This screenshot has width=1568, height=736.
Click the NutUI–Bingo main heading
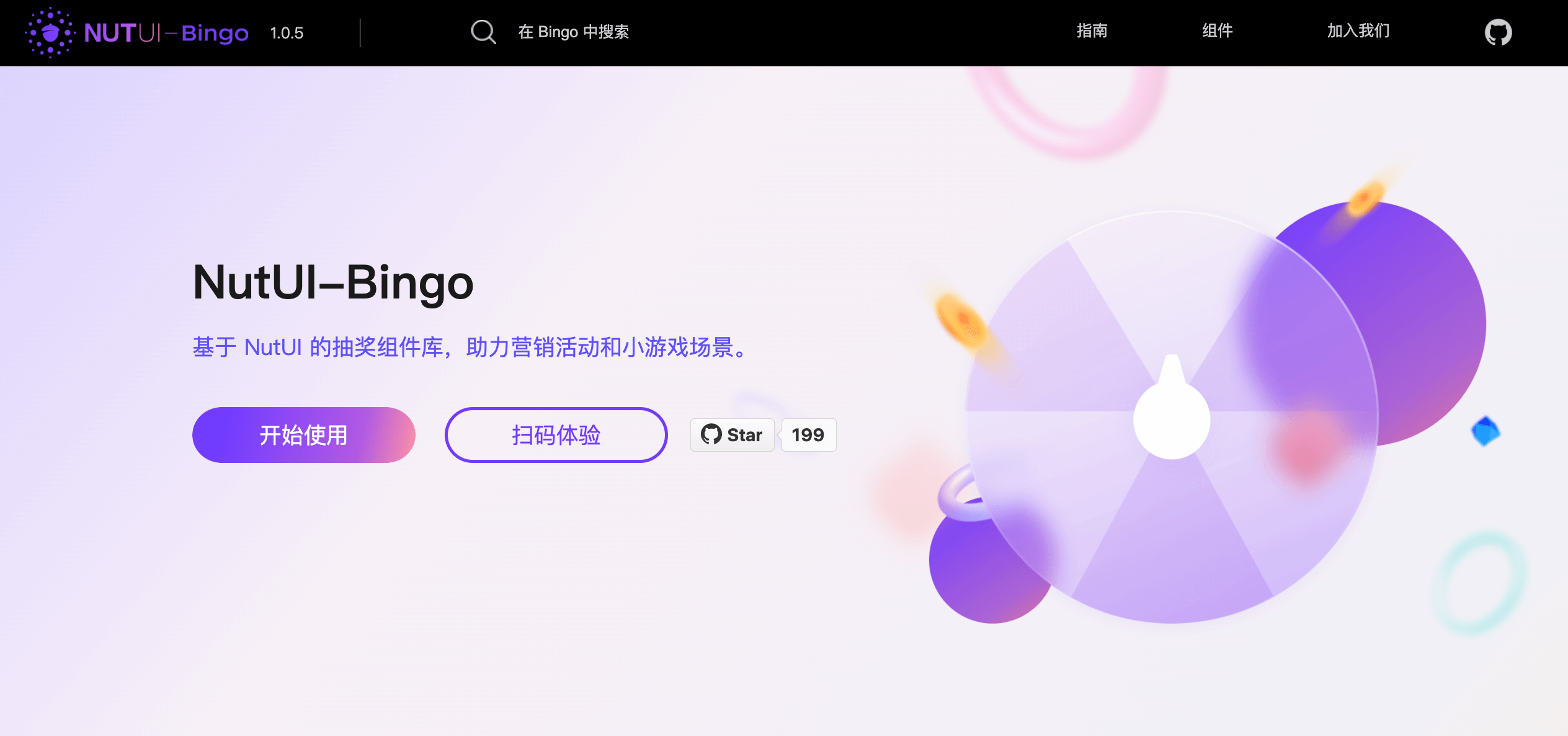coord(333,282)
